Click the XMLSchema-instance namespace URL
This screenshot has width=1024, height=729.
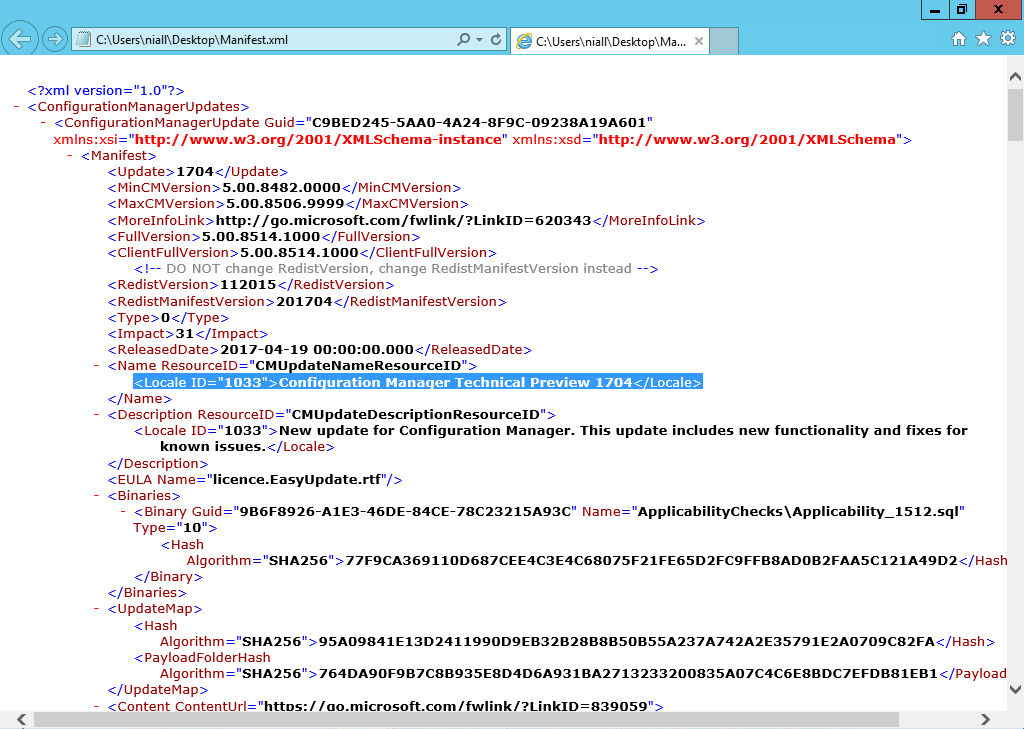(x=318, y=140)
